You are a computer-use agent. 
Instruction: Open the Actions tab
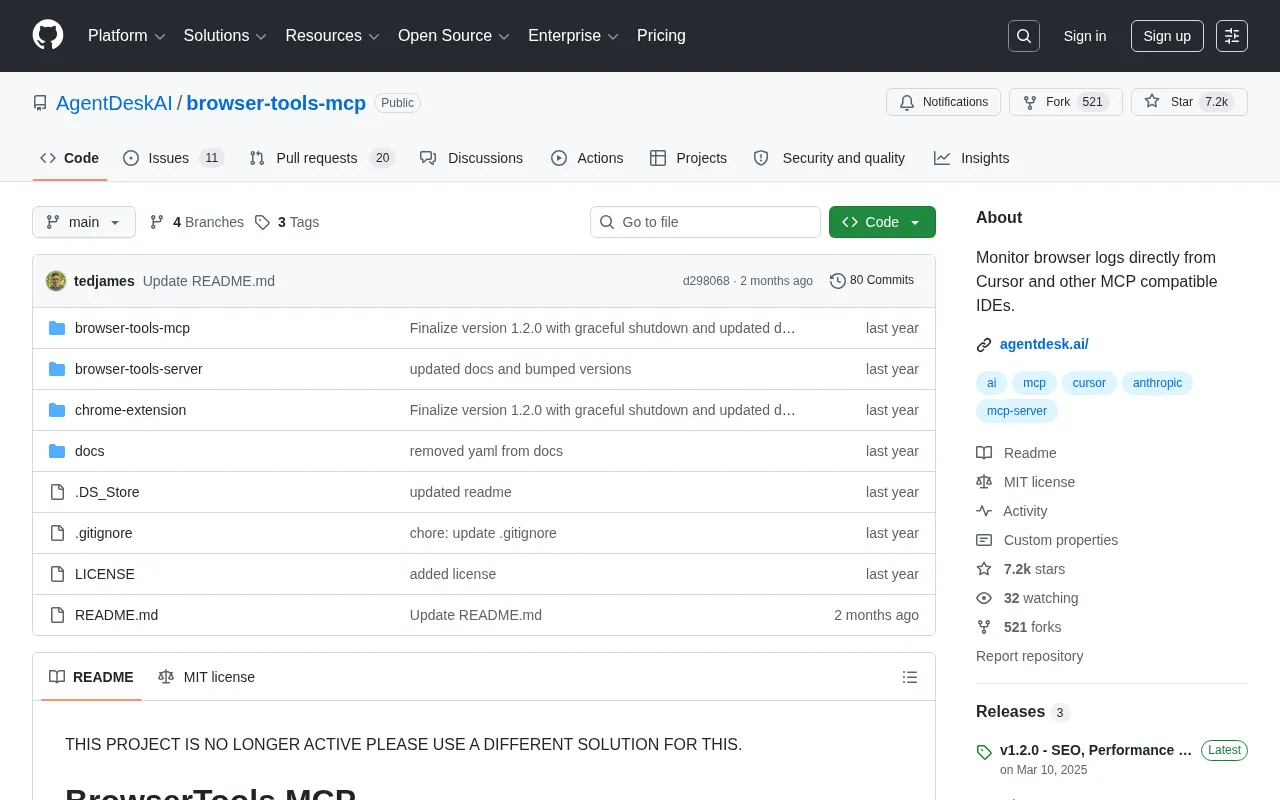[x=587, y=158]
